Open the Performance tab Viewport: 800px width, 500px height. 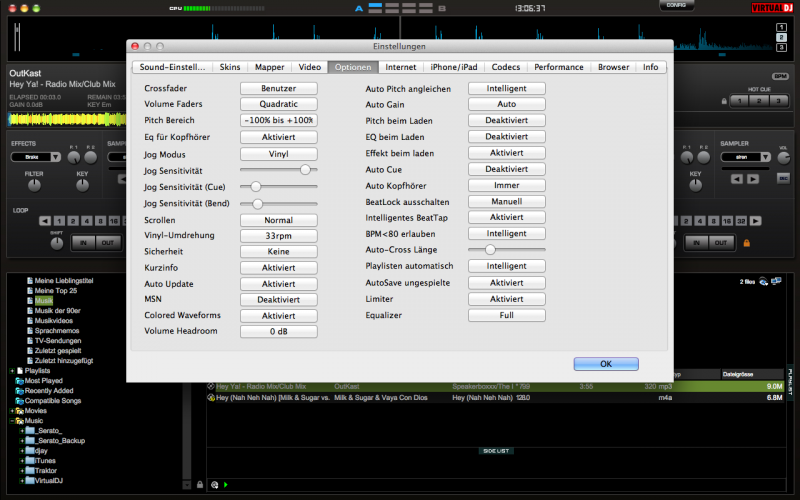point(559,67)
